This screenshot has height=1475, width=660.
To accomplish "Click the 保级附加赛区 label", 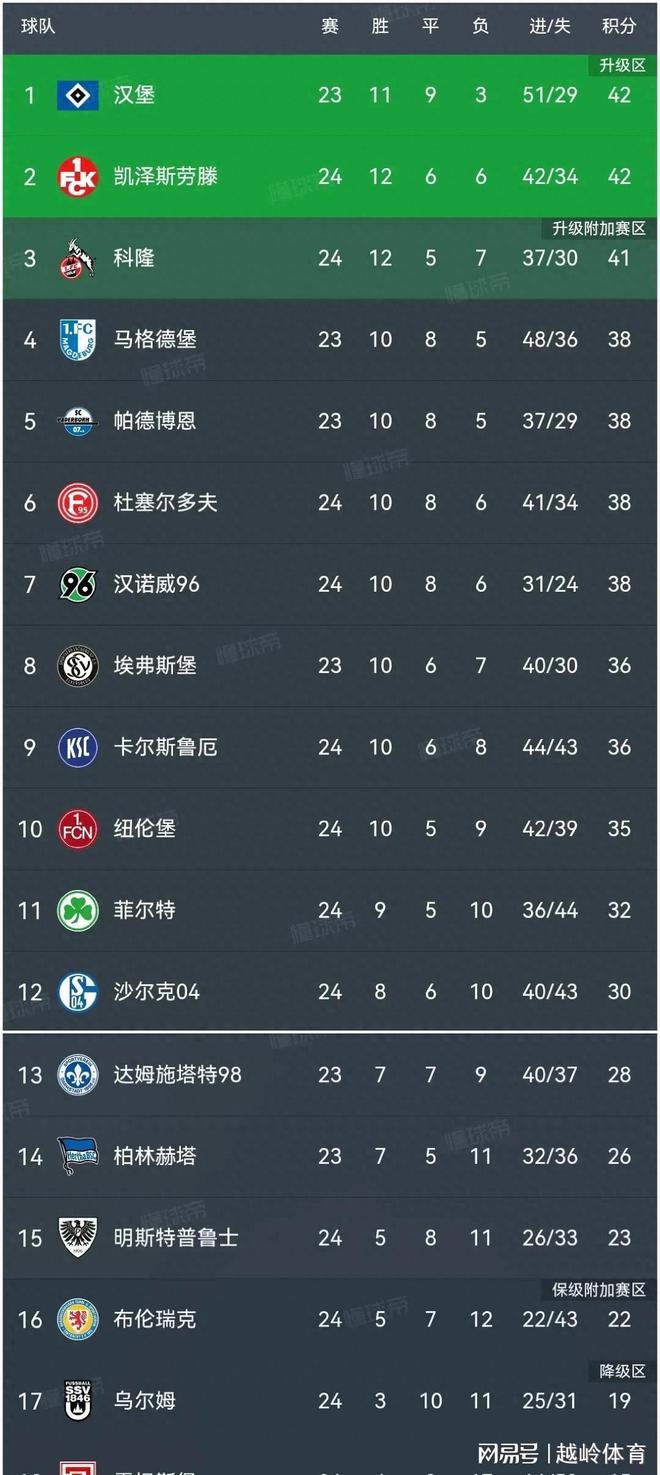I will pyautogui.click(x=601, y=1287).
